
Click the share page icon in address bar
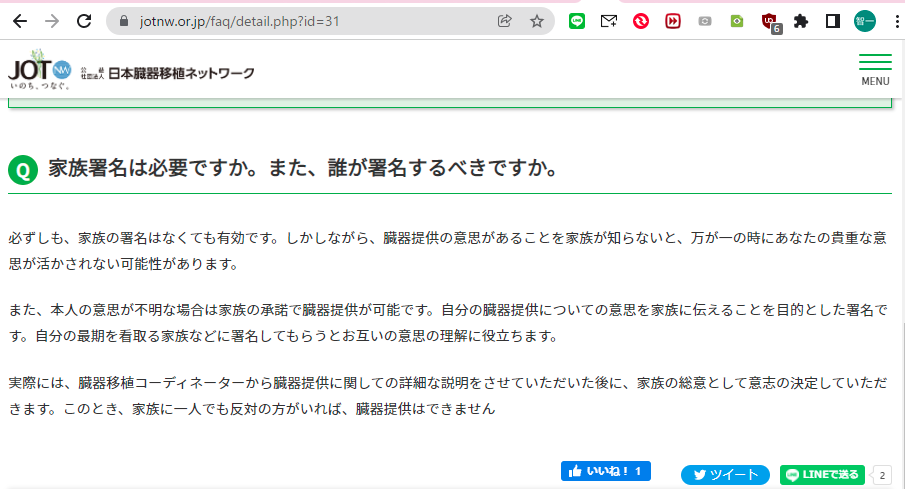[x=505, y=21]
